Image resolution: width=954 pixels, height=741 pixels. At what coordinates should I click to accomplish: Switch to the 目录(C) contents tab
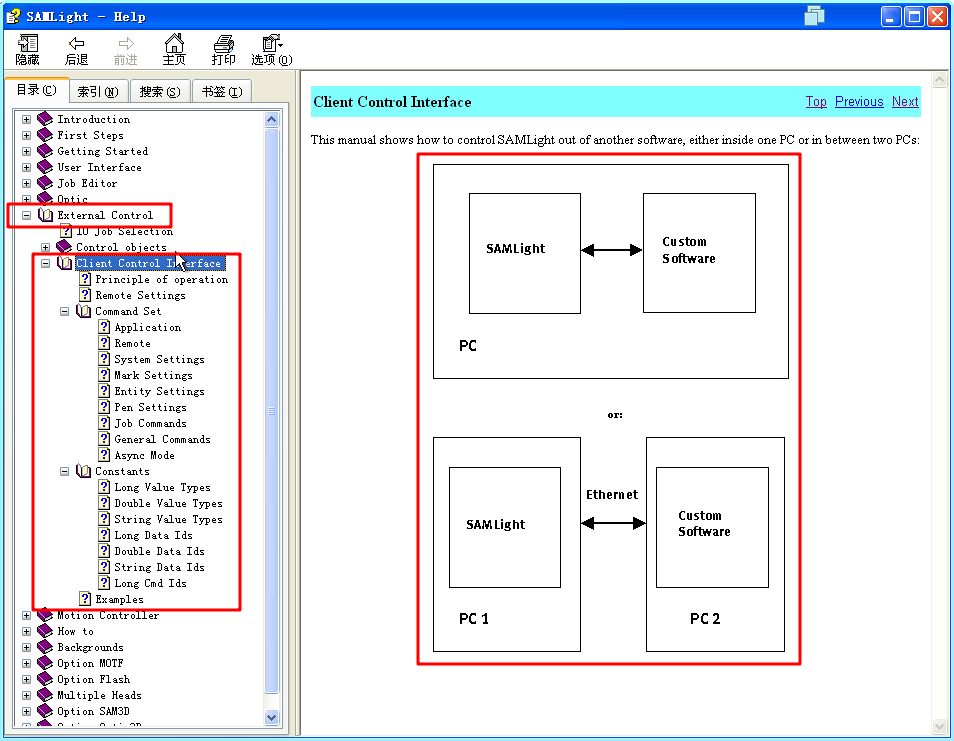[x=37, y=90]
